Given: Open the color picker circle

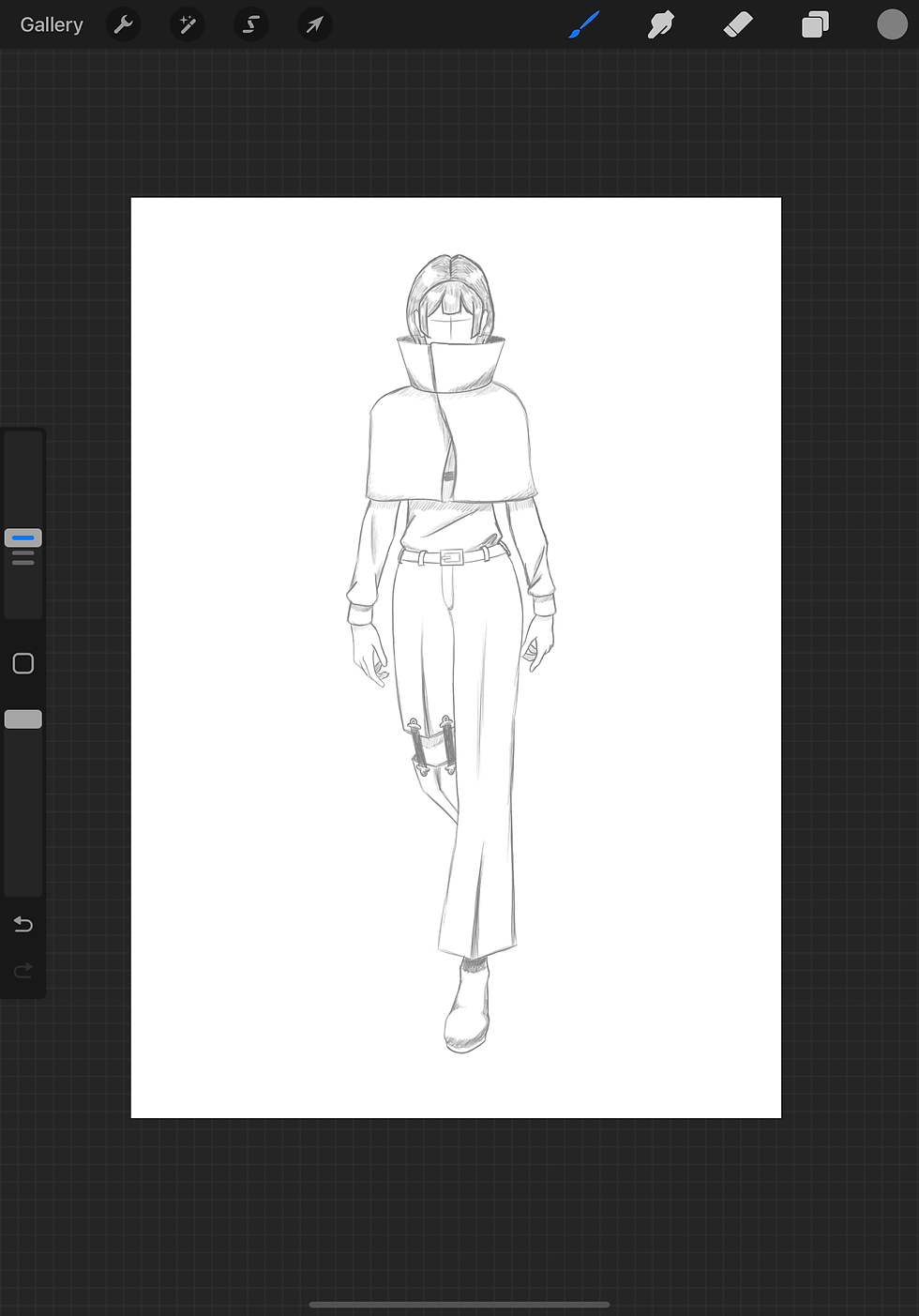Looking at the screenshot, I should pyautogui.click(x=892, y=24).
